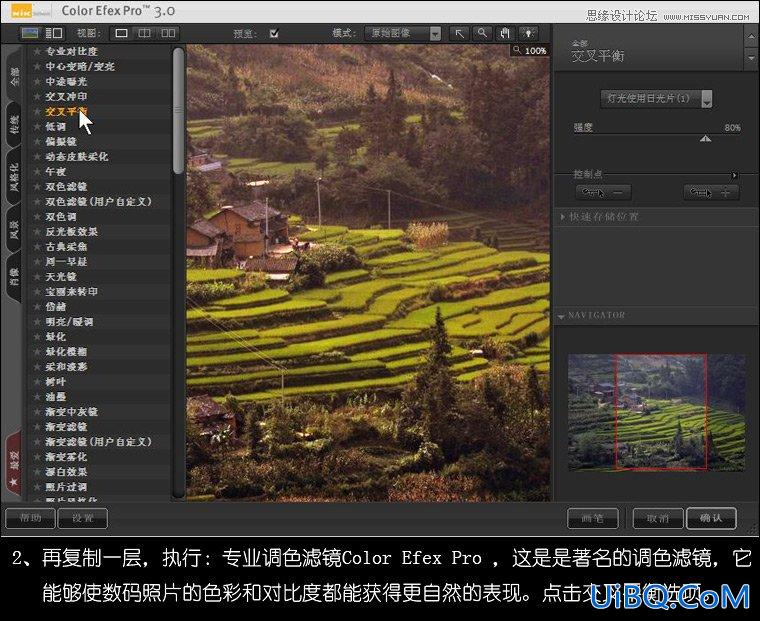Image resolution: width=760 pixels, height=621 pixels.
Task: Toggle favorite star for 渐变雾化
Action: pyautogui.click(x=37, y=457)
